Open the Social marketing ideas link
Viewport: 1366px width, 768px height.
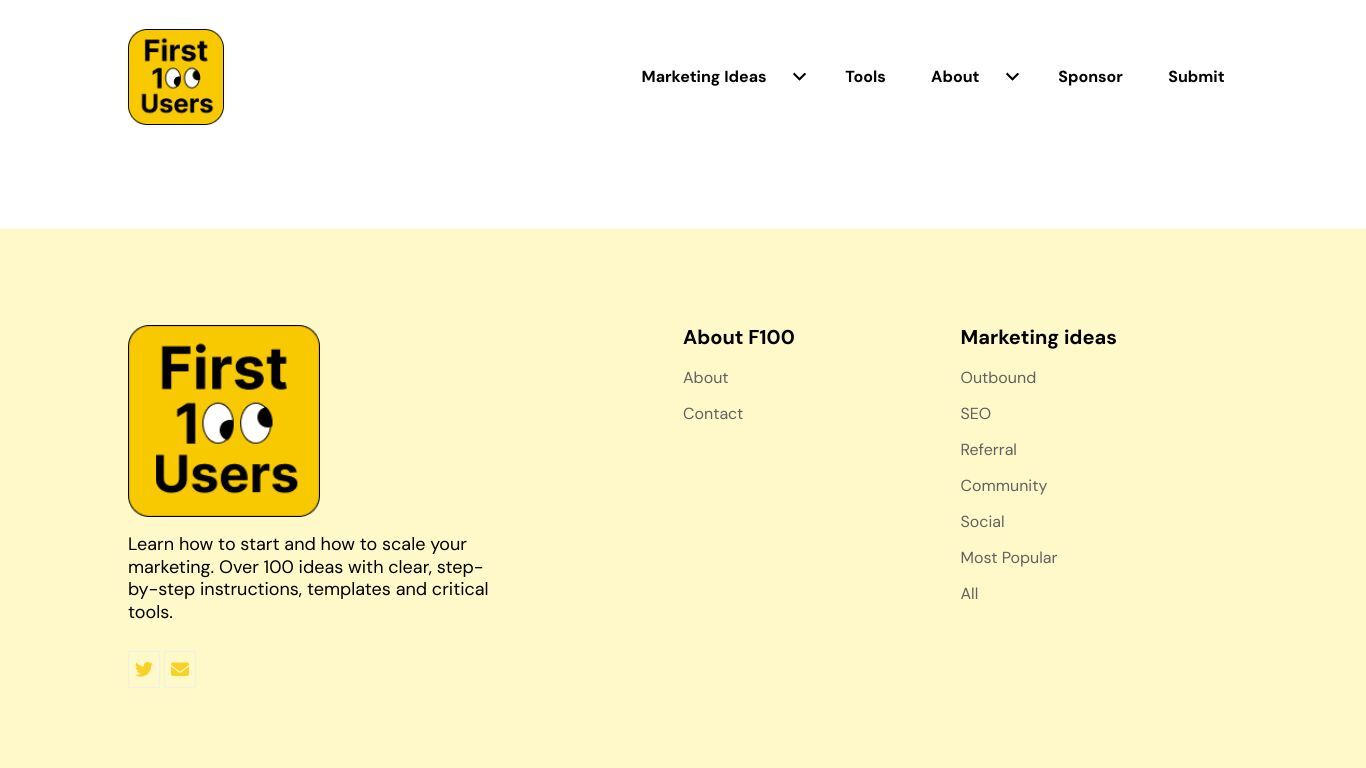[x=982, y=522]
